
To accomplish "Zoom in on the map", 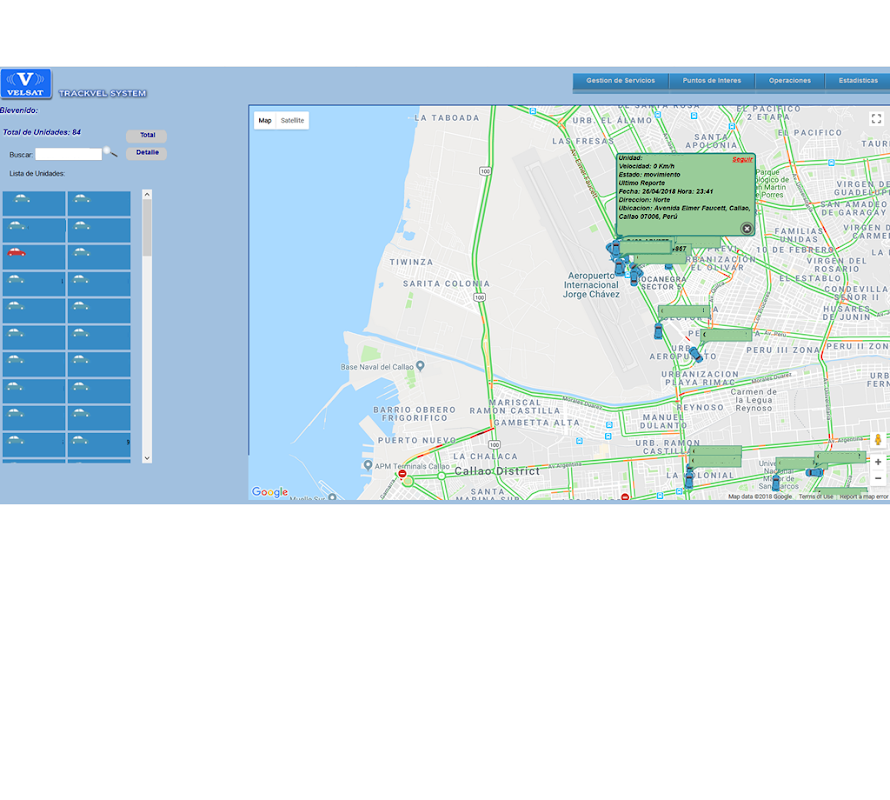I will point(878,462).
